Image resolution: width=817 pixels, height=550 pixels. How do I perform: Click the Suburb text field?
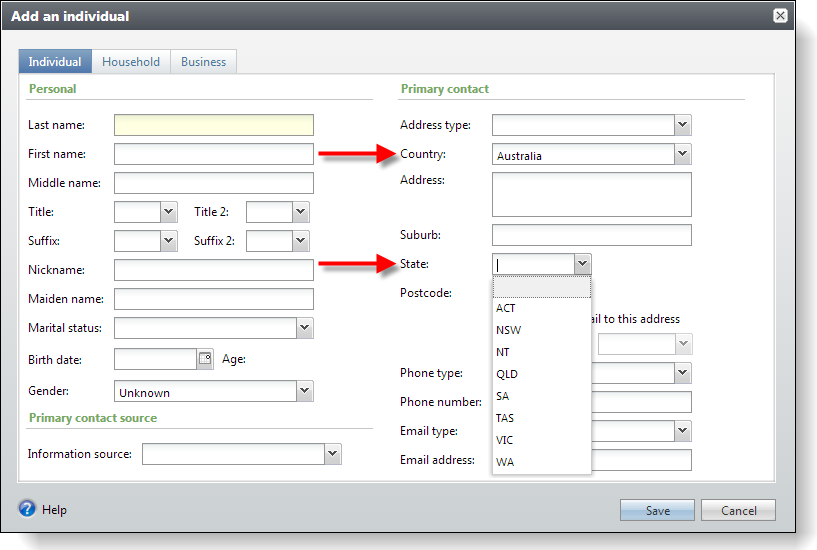[591, 235]
